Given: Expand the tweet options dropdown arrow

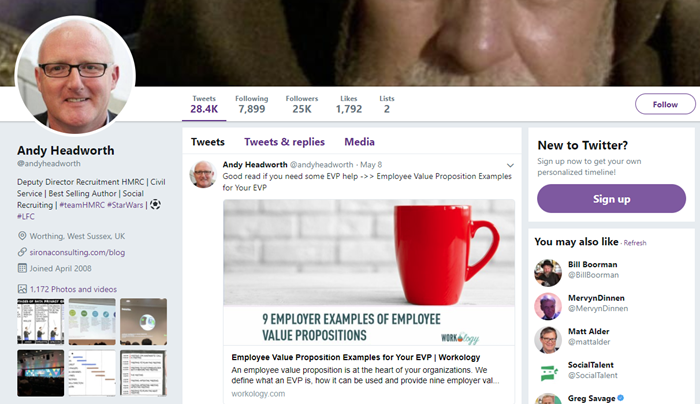Looking at the screenshot, I should (510, 165).
